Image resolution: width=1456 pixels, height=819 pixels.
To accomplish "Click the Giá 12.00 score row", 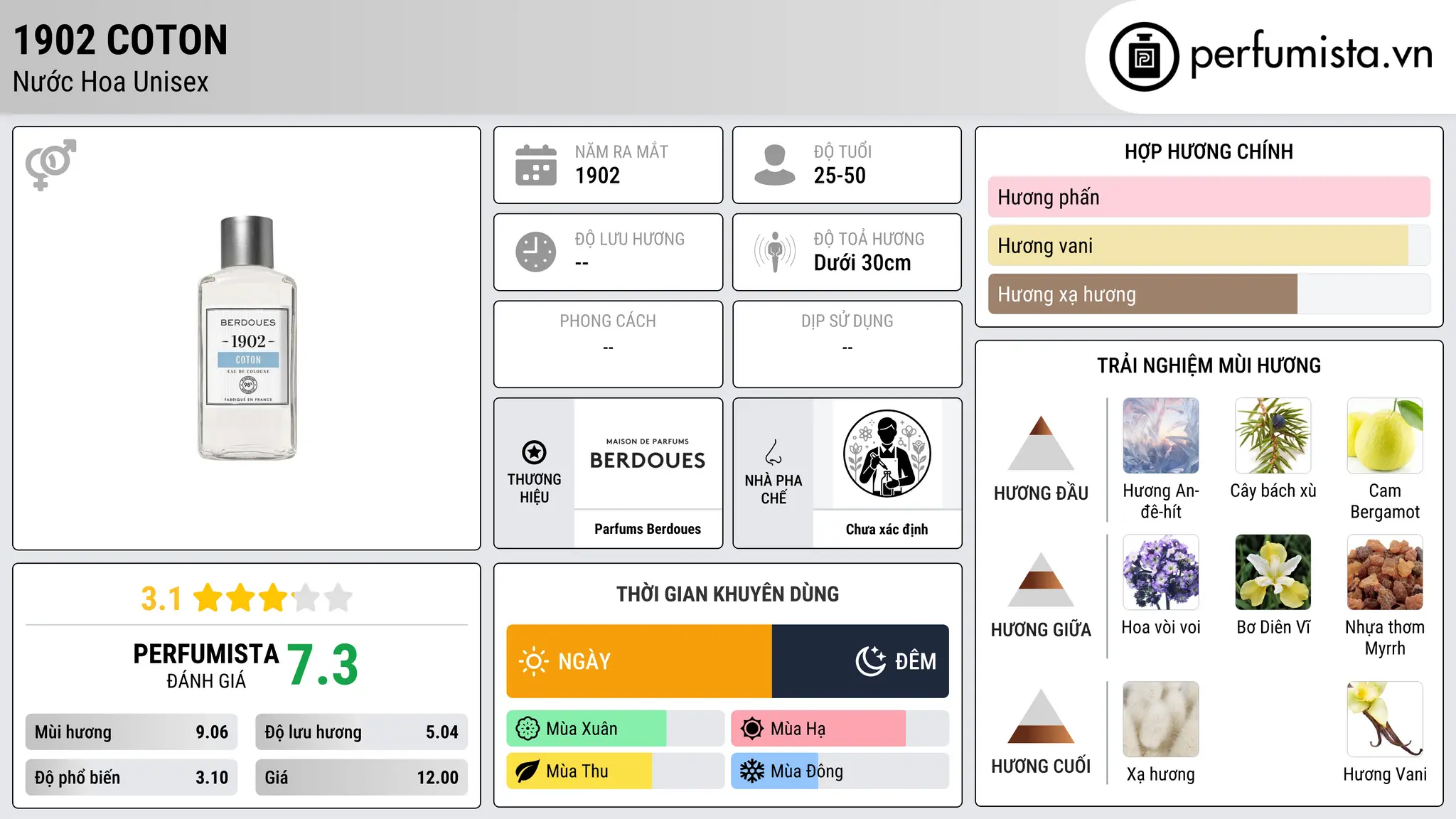I will pyautogui.click(x=361, y=778).
